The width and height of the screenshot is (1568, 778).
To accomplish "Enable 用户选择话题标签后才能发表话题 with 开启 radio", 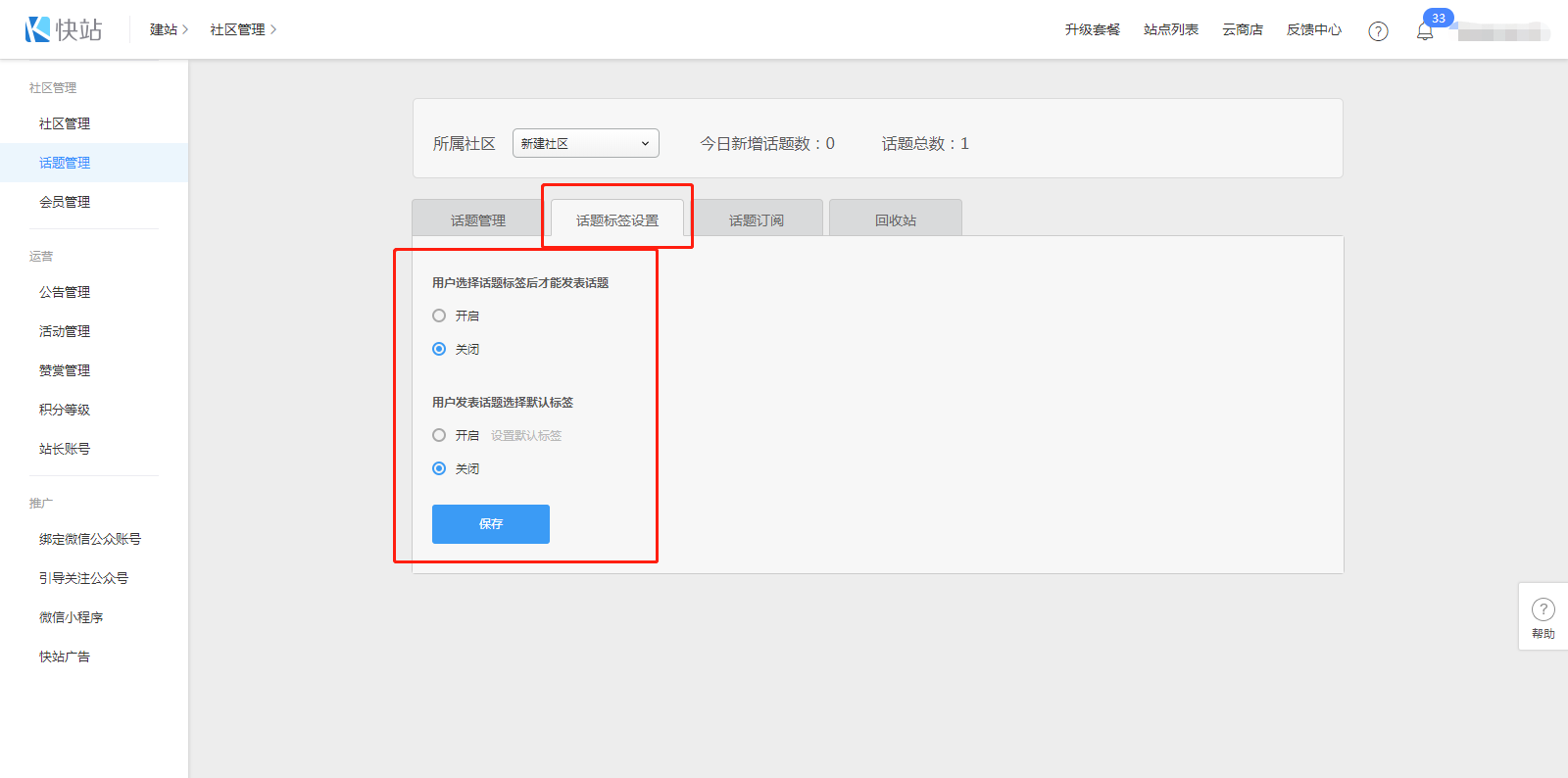I will point(439,316).
